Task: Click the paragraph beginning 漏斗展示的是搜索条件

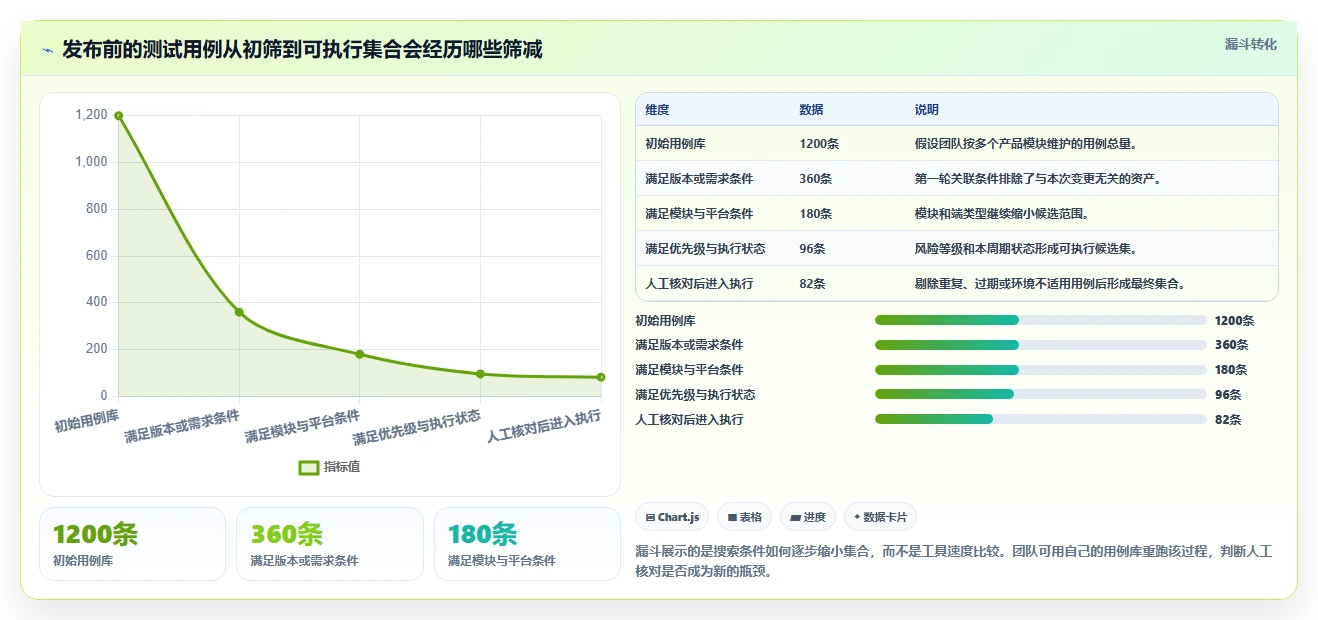Action: click(x=953, y=562)
